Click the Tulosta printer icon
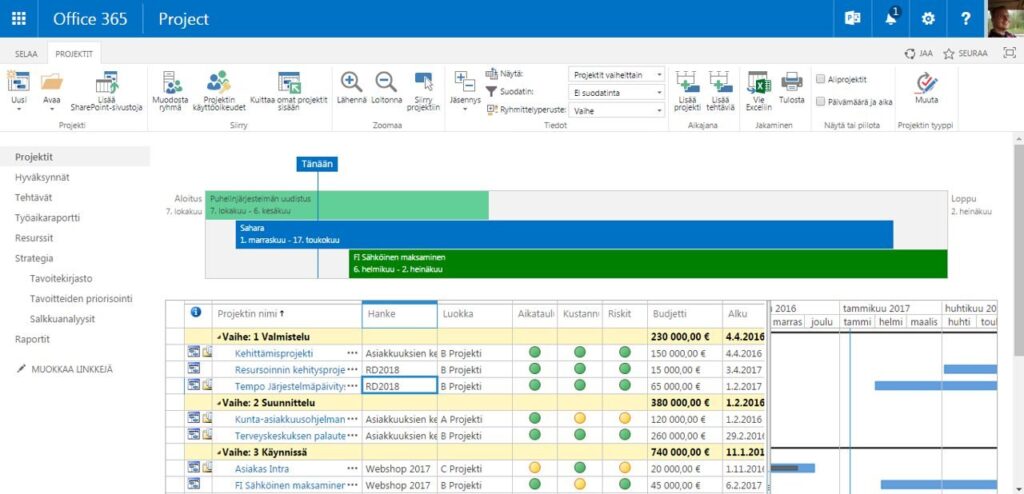Viewport: 1024px width, 494px height. [x=792, y=82]
